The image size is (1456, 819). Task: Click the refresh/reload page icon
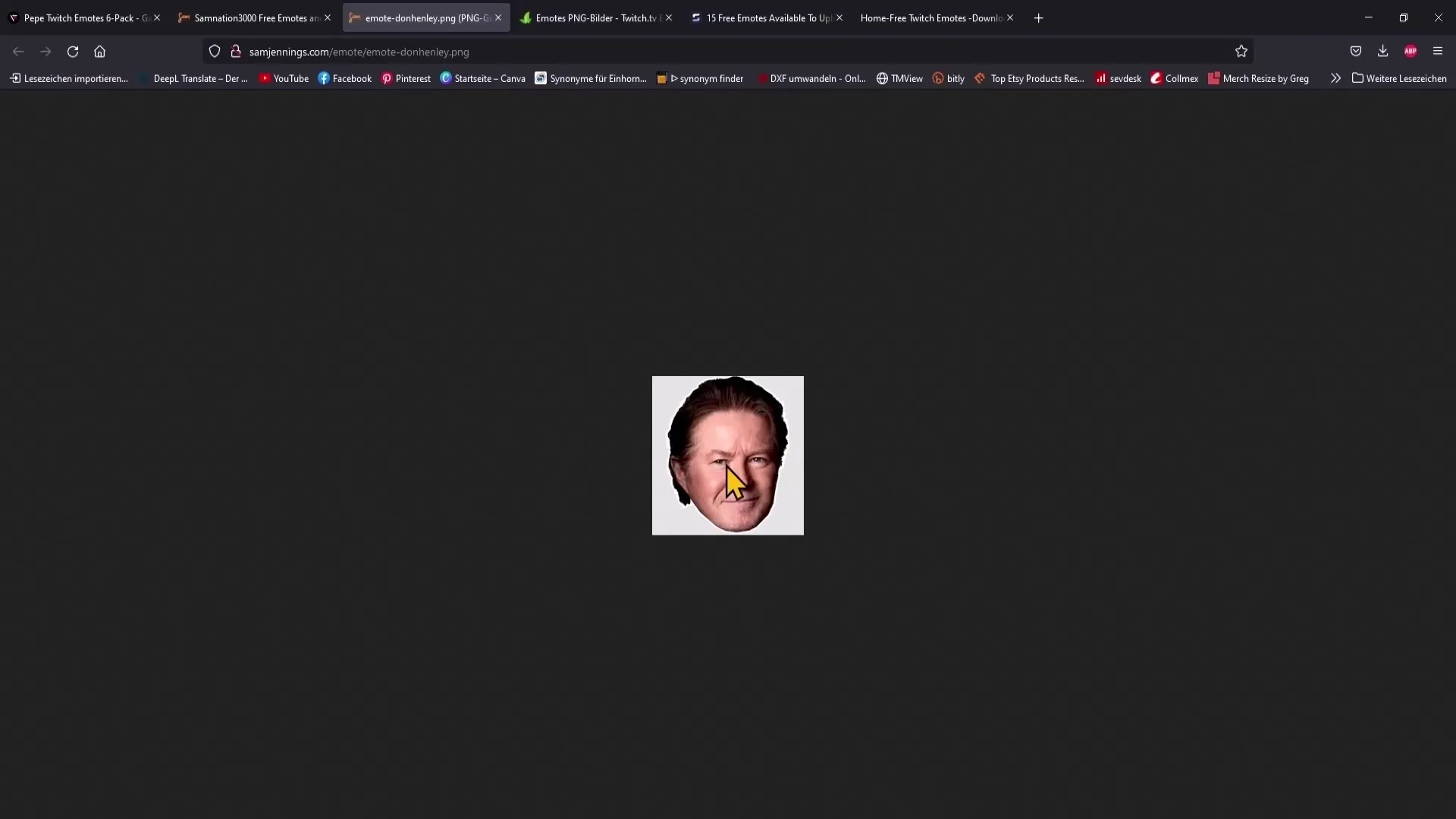72,51
